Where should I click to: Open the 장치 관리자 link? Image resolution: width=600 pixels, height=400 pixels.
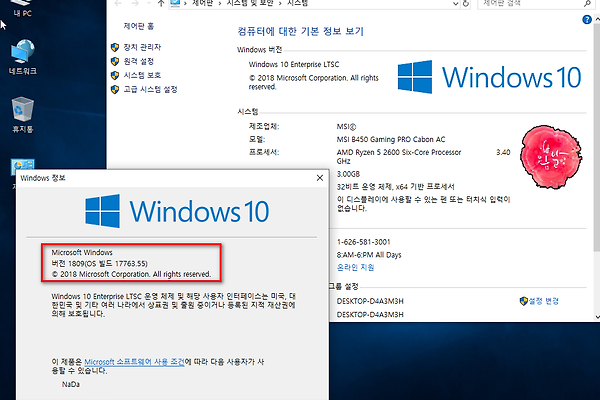(142, 47)
